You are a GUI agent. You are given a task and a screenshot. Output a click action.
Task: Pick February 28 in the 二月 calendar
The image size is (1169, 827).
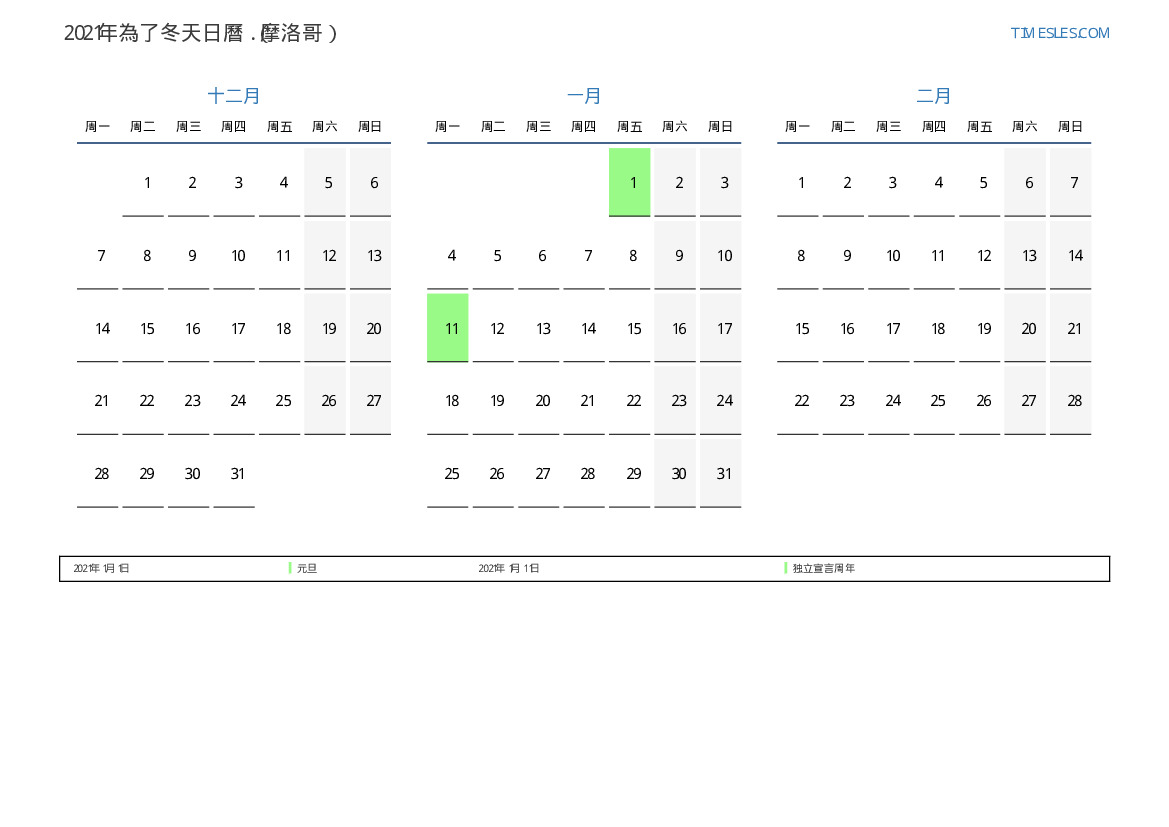1075,401
